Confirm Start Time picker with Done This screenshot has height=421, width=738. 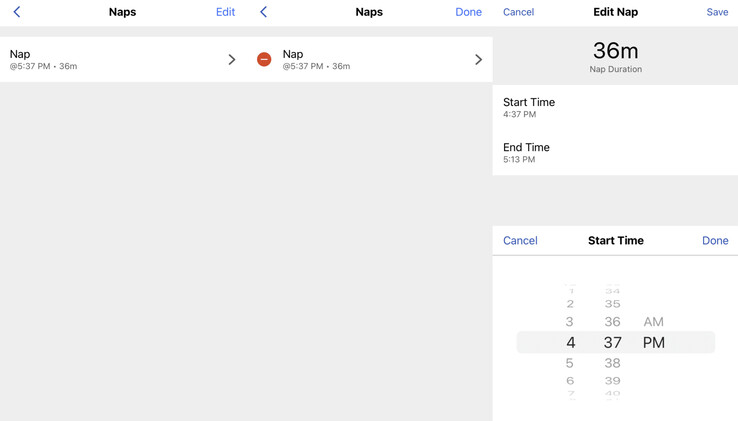click(x=715, y=241)
